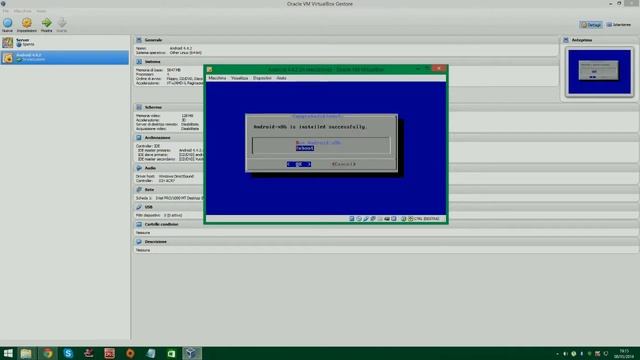Select the highlighted Reboot option
Viewport: 640px width, 360px height.
[305, 148]
